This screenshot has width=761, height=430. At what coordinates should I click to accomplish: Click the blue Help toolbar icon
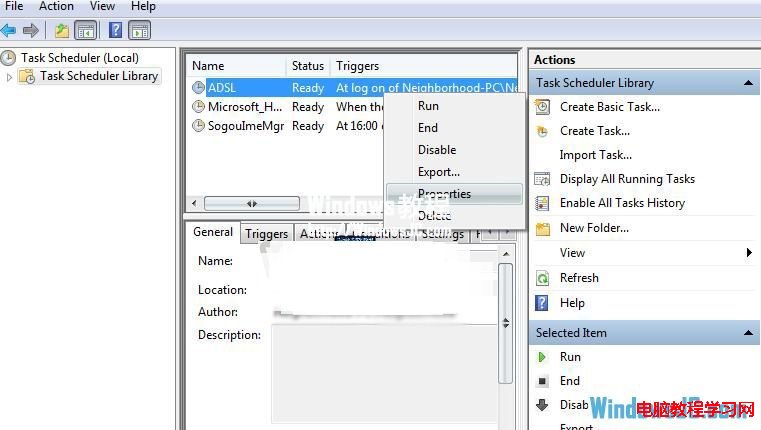116,31
